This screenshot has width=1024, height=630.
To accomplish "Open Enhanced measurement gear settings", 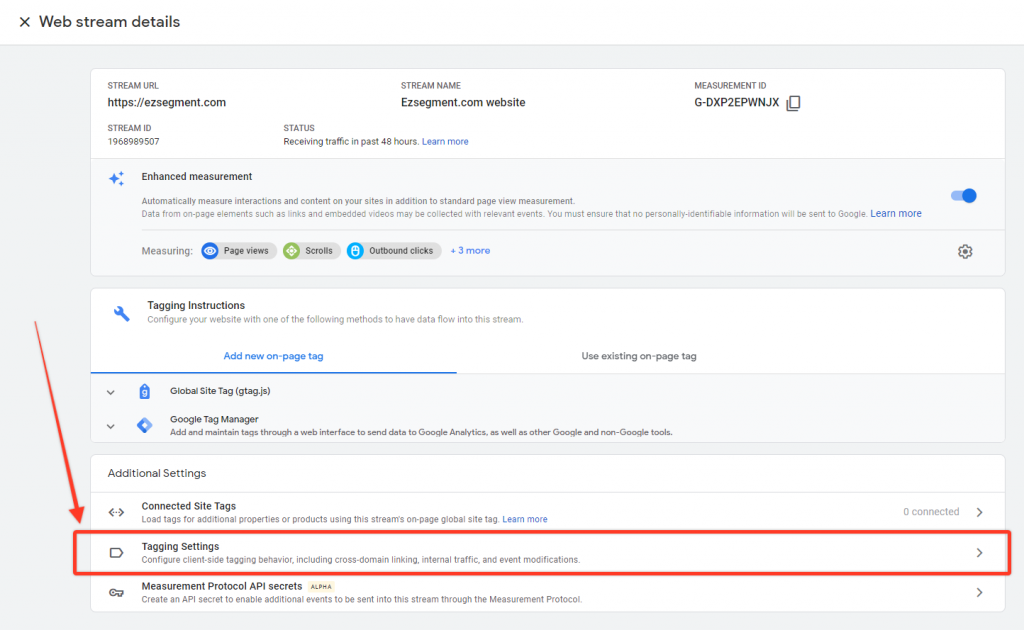I will [x=965, y=251].
